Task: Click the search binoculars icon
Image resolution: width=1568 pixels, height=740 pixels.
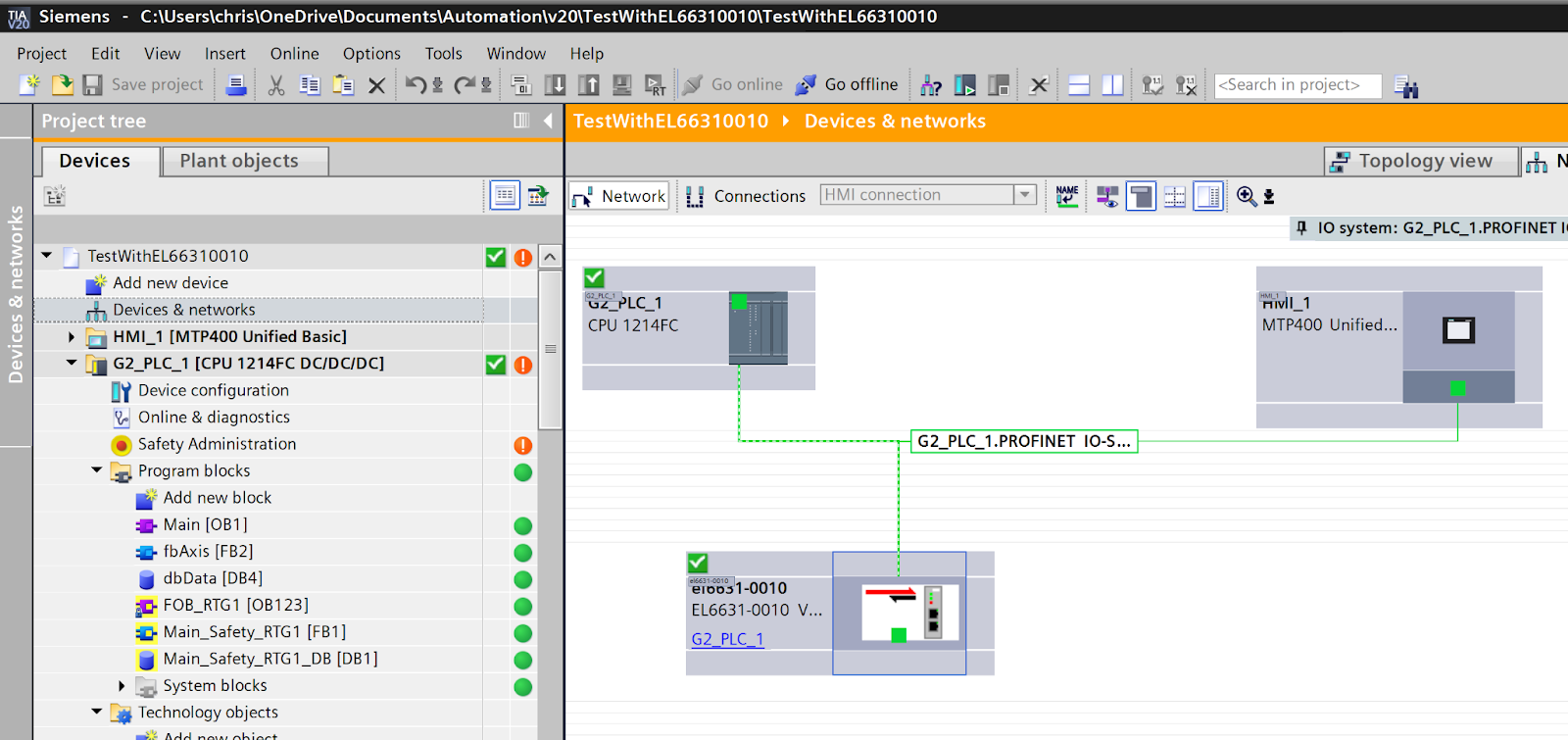Action: [1405, 86]
